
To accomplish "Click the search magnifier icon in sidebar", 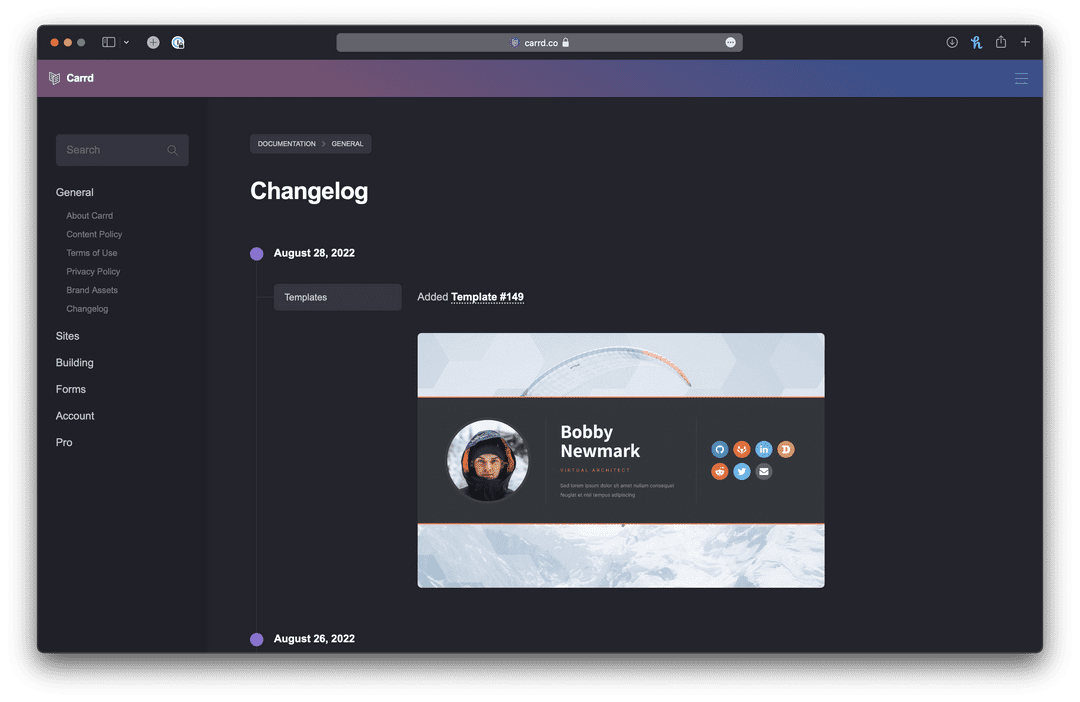I will coord(172,150).
